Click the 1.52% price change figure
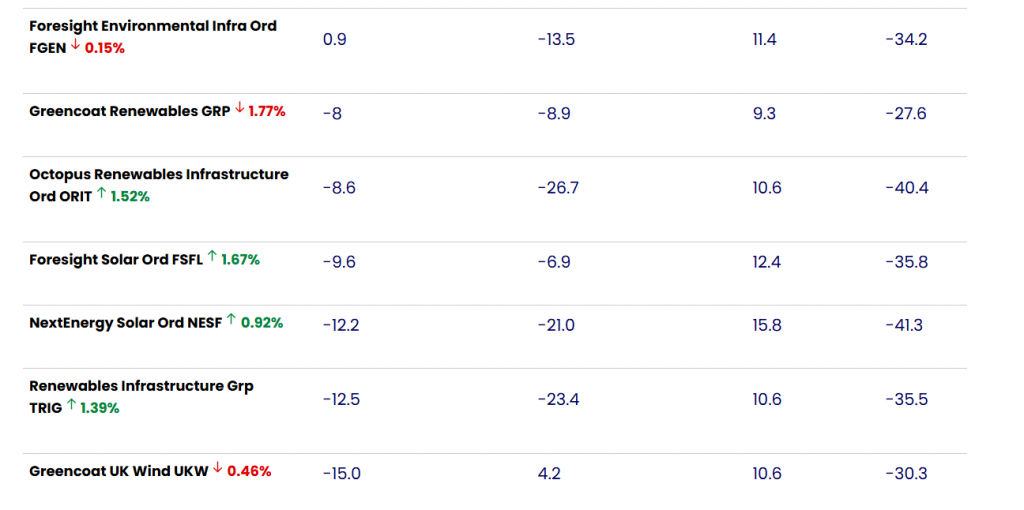 [x=130, y=196]
